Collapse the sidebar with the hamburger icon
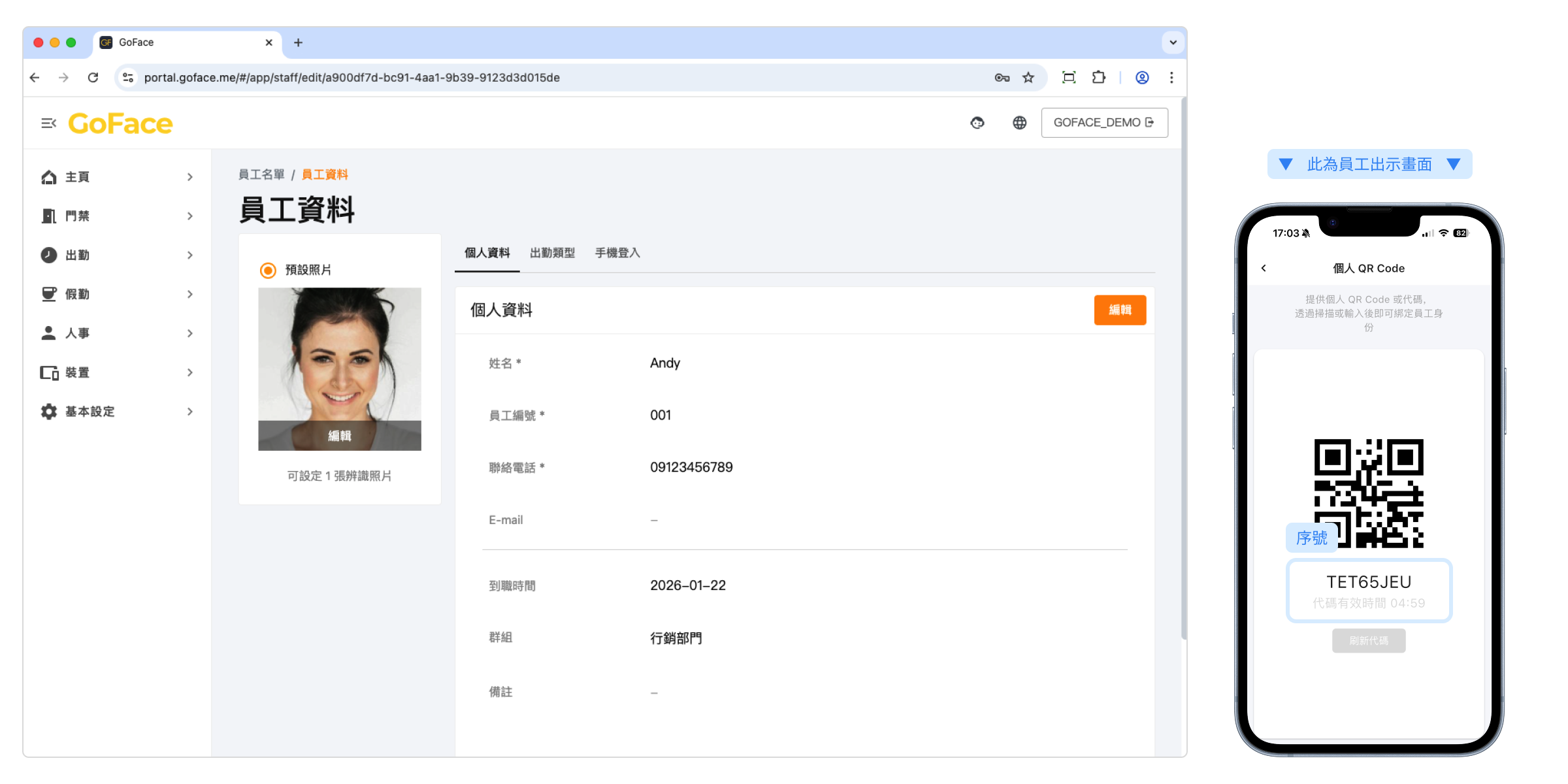Screen dimensions: 1568x784 48,123
